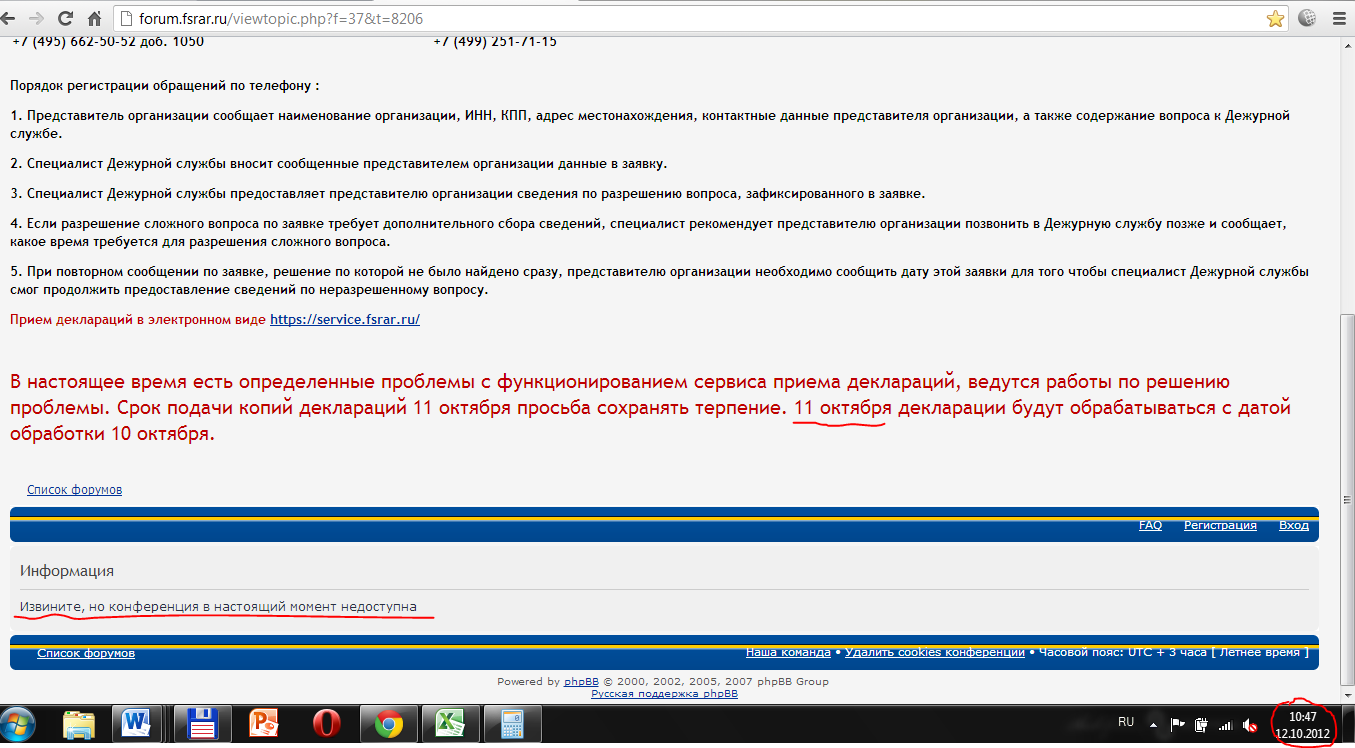Screen dimensions: 1355x748
Task: Click the forum URL address bar
Action: click(x=600, y=18)
